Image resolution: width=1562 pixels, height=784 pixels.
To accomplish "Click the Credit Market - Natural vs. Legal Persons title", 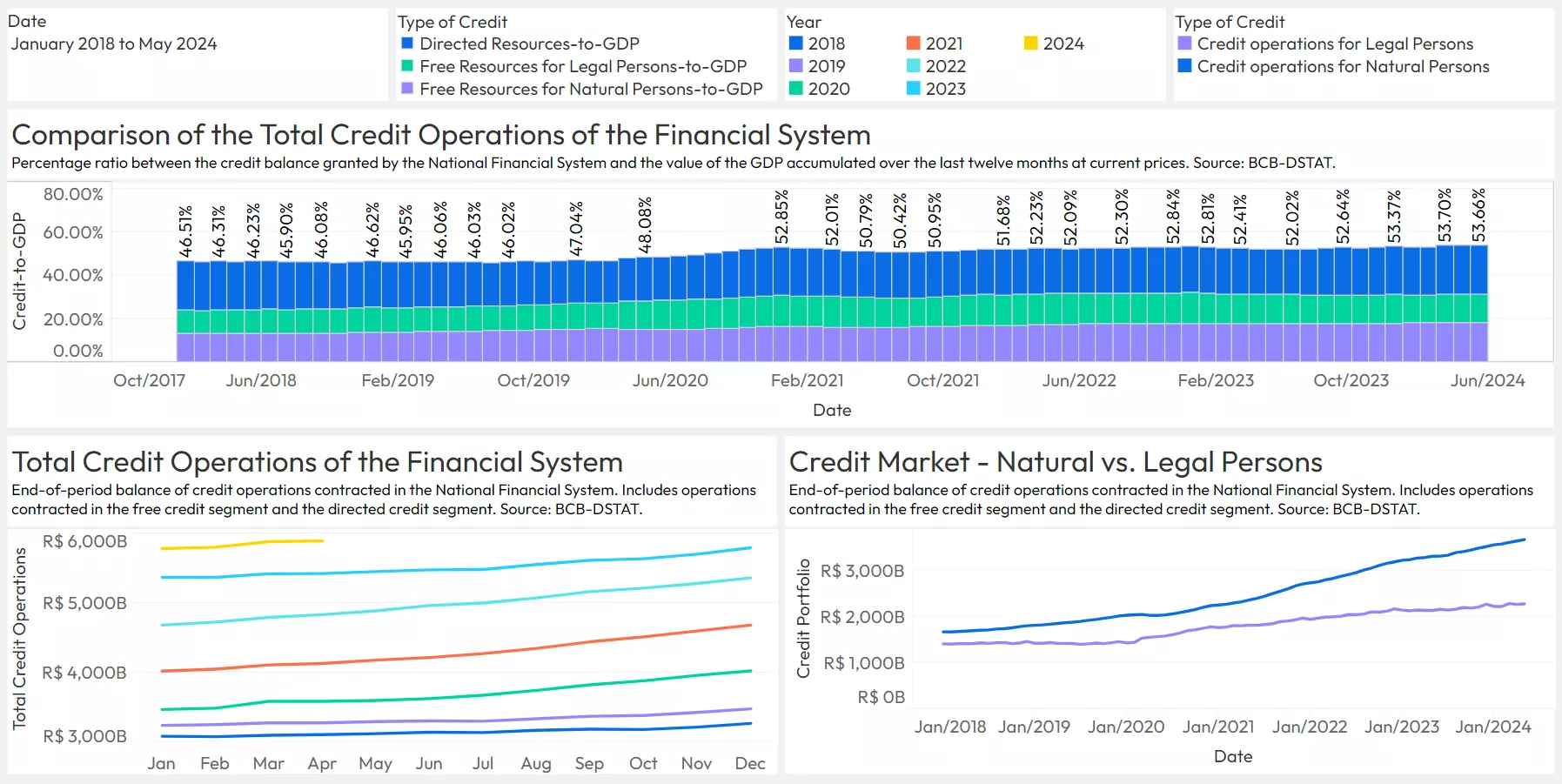I will [1056, 462].
